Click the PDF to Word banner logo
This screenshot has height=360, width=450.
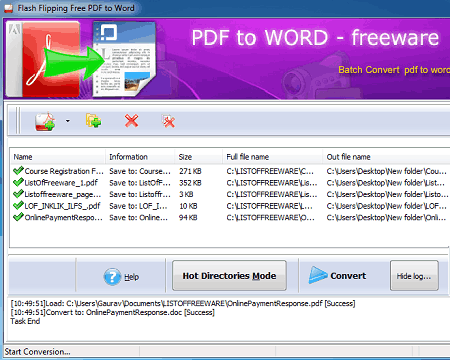pyautogui.click(x=81, y=59)
